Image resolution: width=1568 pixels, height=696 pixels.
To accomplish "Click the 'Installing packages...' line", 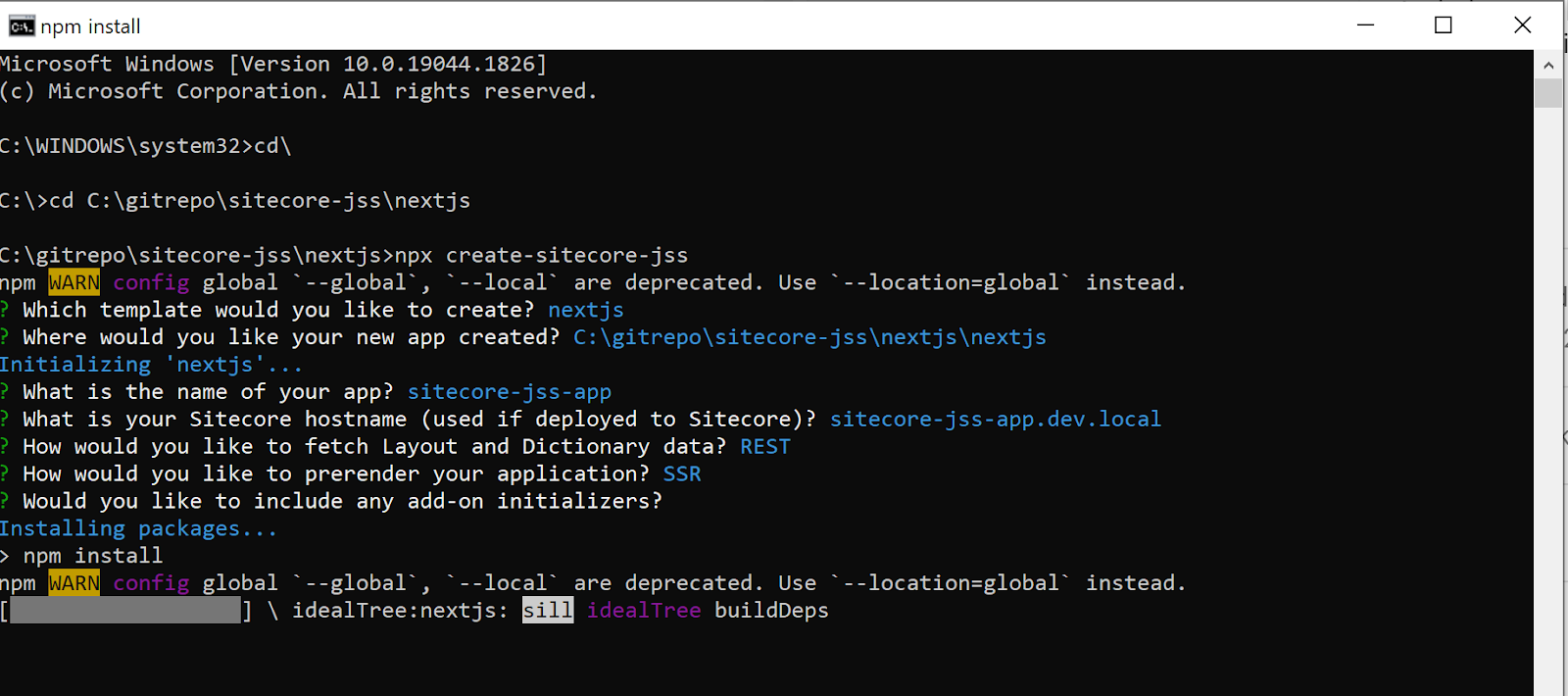I will click(138, 528).
